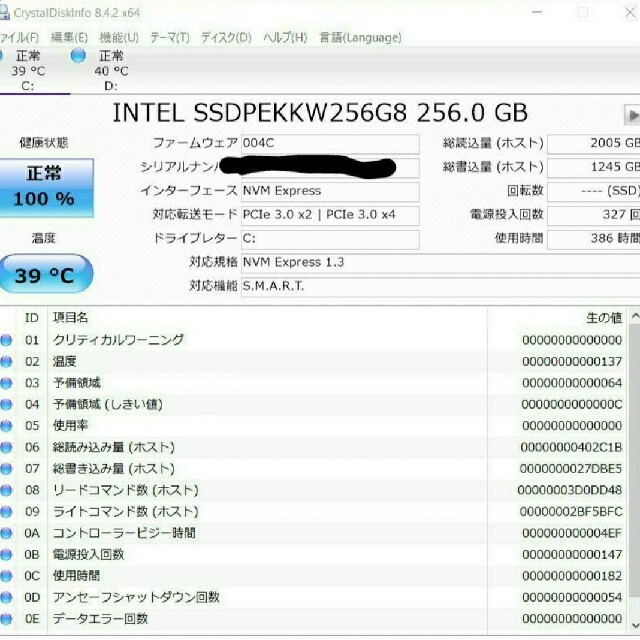Click the NVM Express 1.3 standard field

pyautogui.click(x=440, y=262)
